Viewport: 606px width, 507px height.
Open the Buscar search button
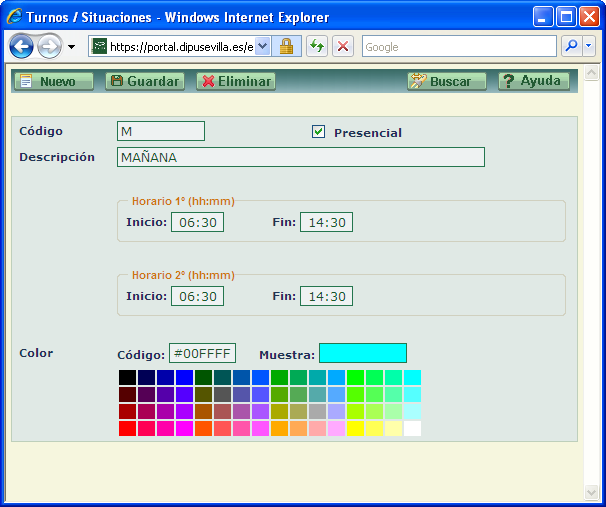click(447, 82)
